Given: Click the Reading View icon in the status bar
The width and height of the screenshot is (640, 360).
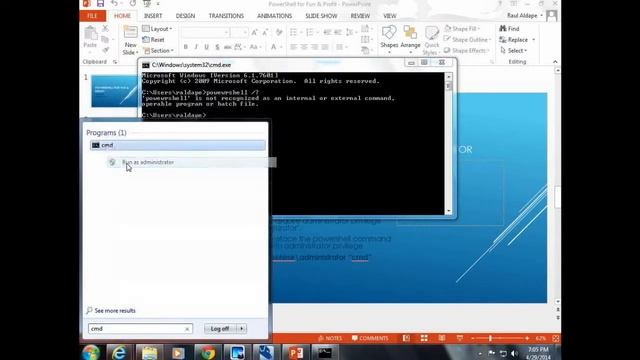Looking at the screenshot, I should pos(442,338).
